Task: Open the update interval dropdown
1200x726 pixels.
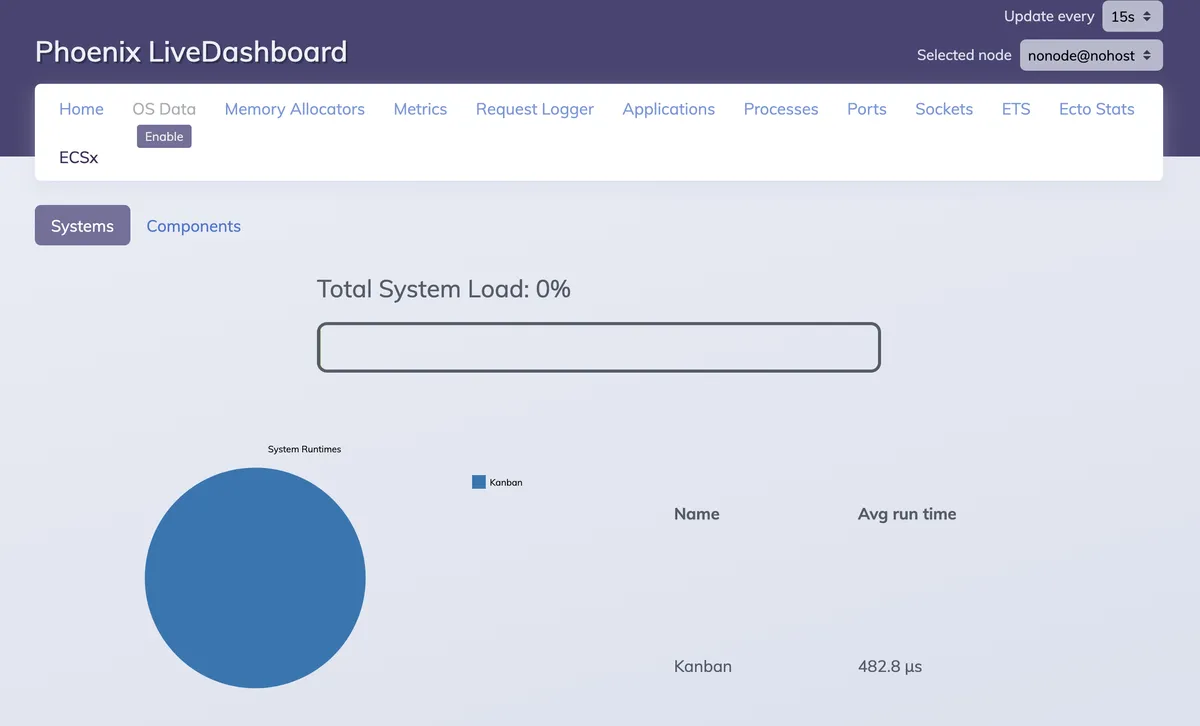Action: 1132,16
